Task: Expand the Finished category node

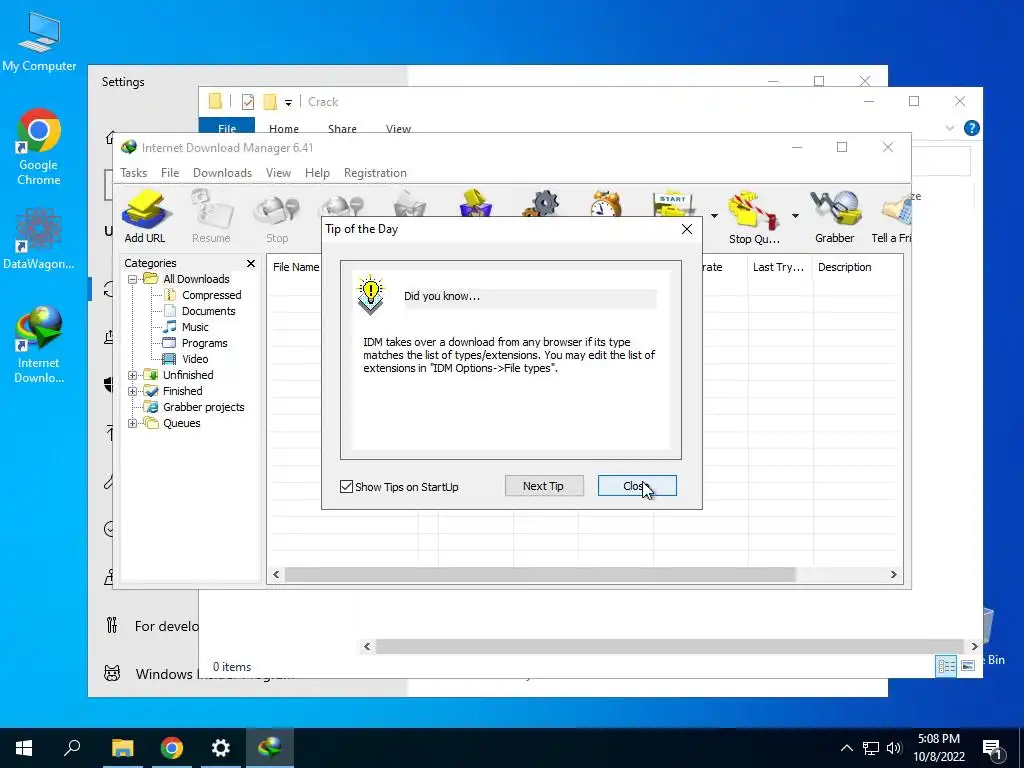Action: [x=132, y=391]
